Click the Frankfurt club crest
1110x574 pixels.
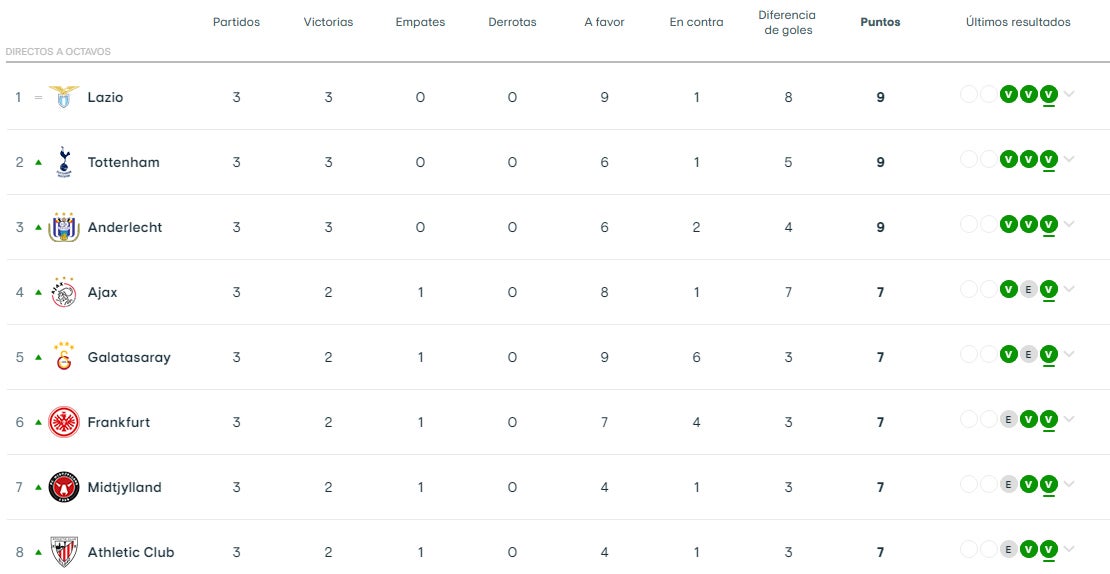(64, 422)
